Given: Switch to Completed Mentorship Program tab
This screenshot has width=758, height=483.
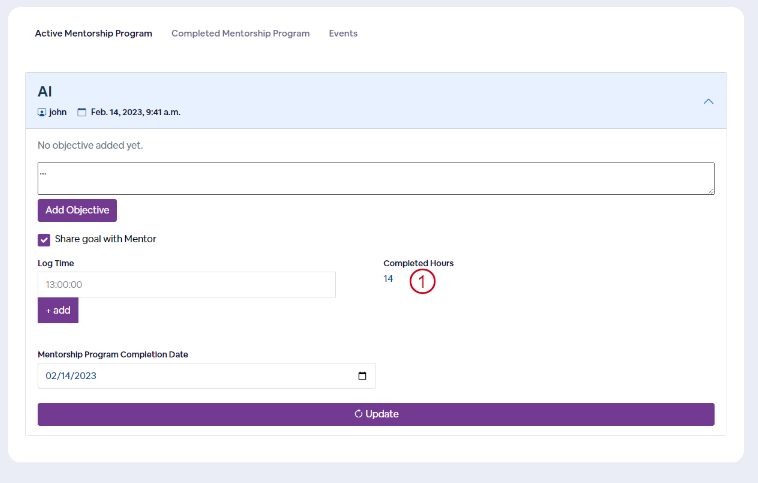Looking at the screenshot, I should [240, 33].
